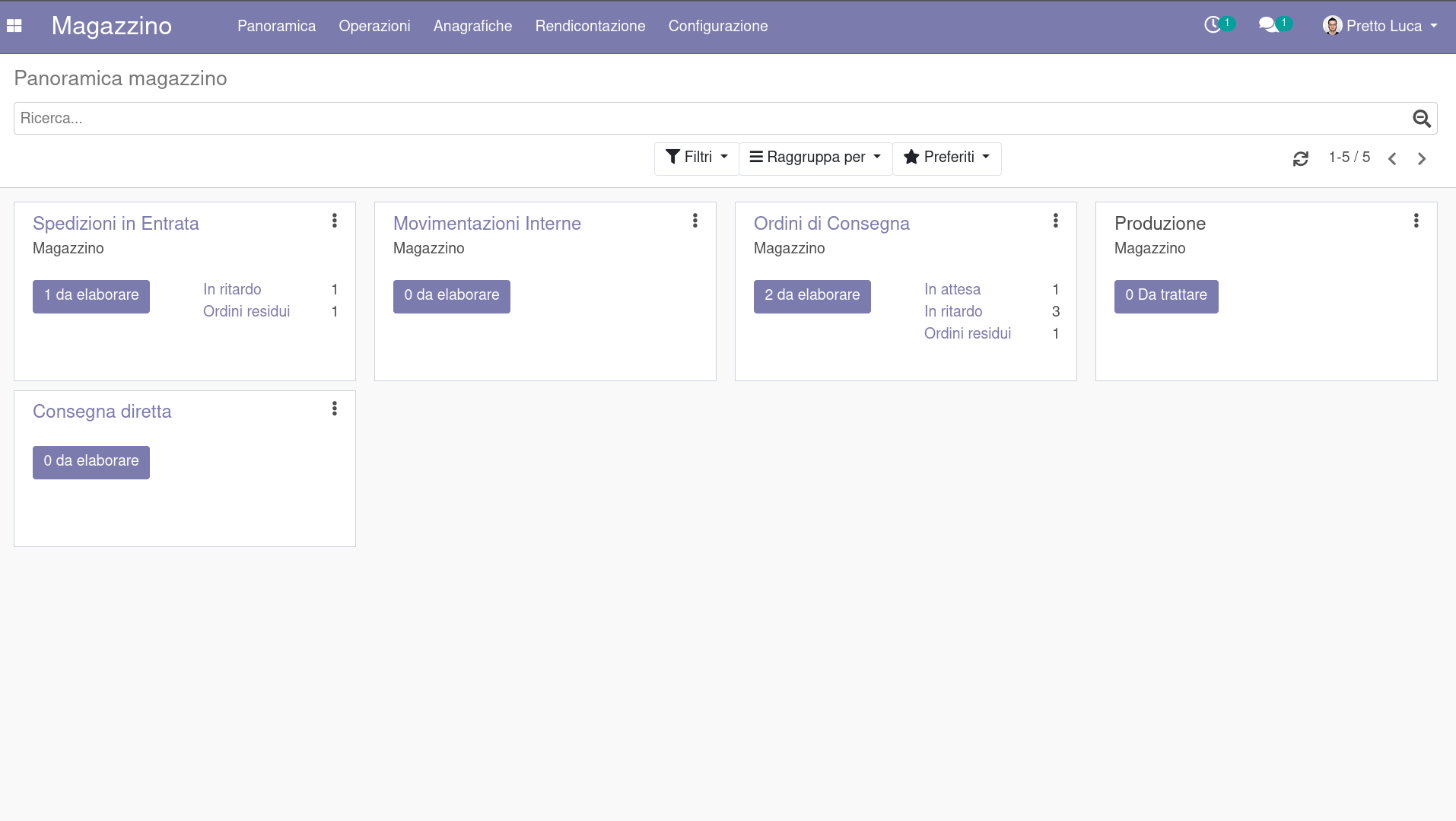Image resolution: width=1456 pixels, height=821 pixels.
Task: Open the Configurazione menu
Action: click(717, 26)
